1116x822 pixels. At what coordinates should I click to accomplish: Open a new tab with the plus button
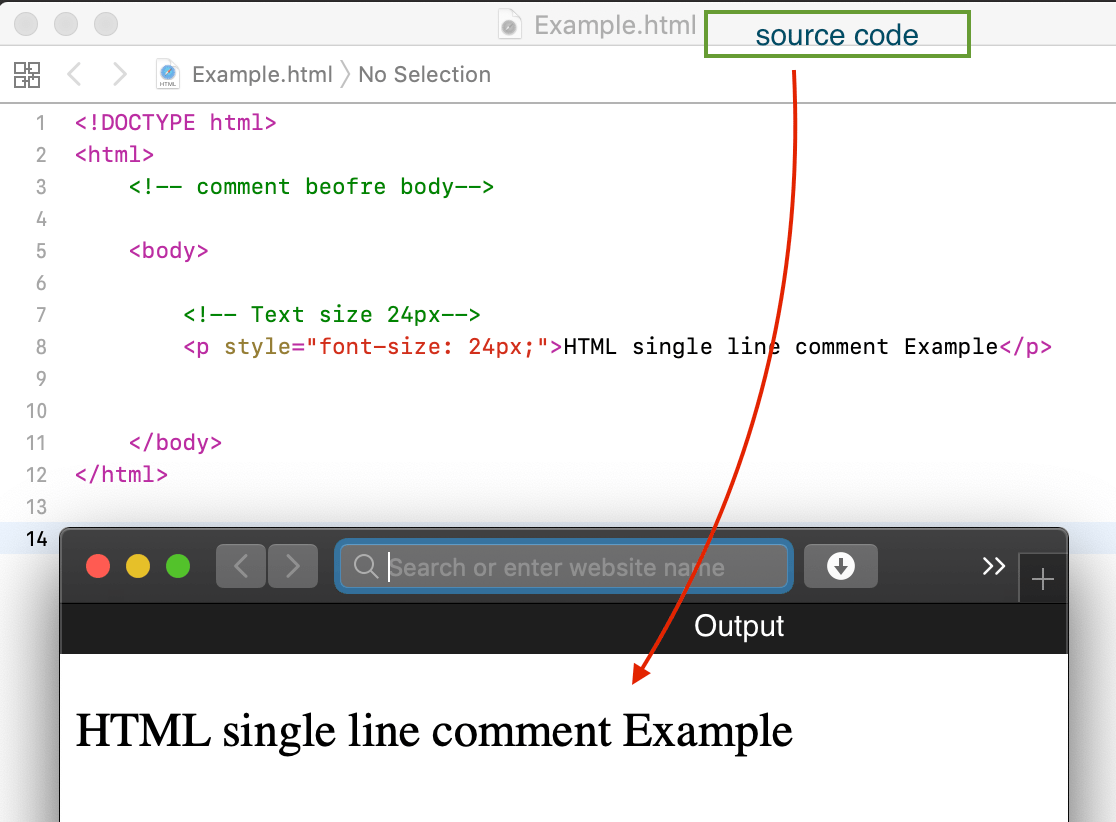[1043, 578]
